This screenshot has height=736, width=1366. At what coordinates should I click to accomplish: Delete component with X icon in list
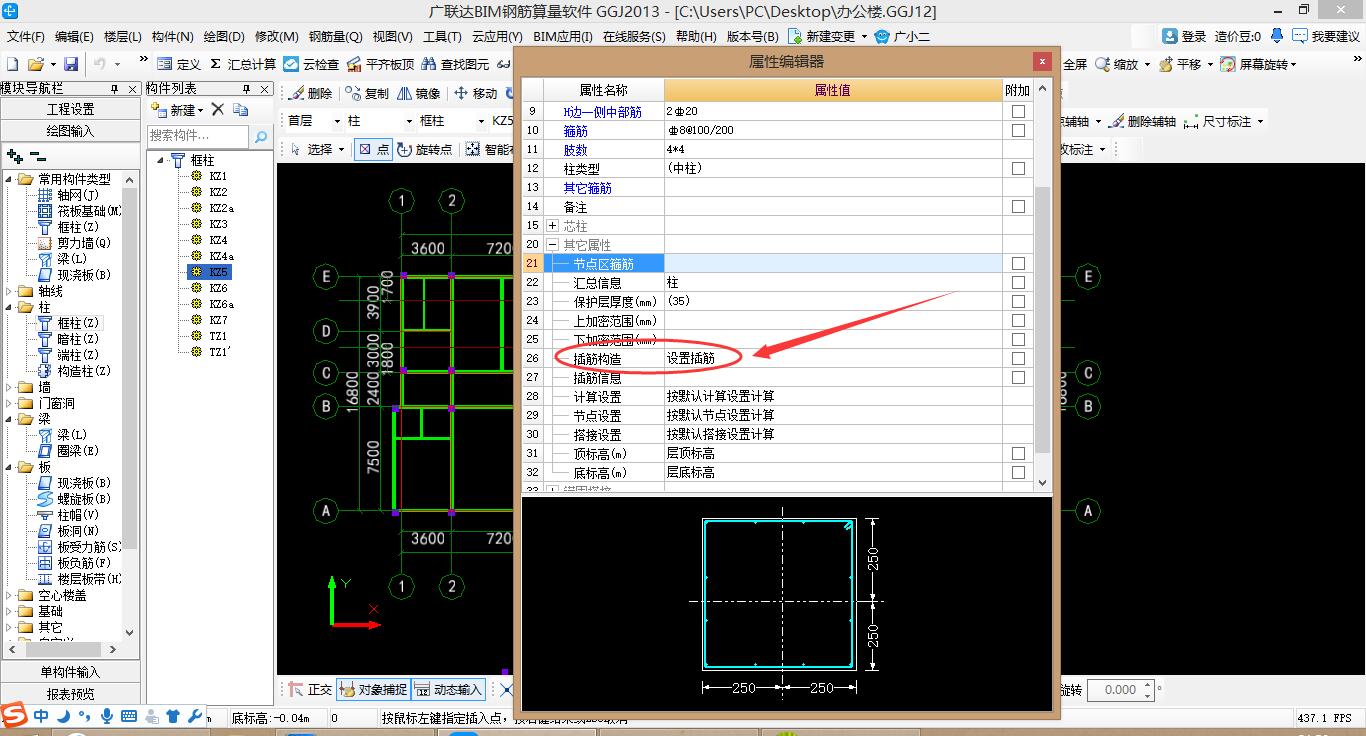tap(219, 109)
